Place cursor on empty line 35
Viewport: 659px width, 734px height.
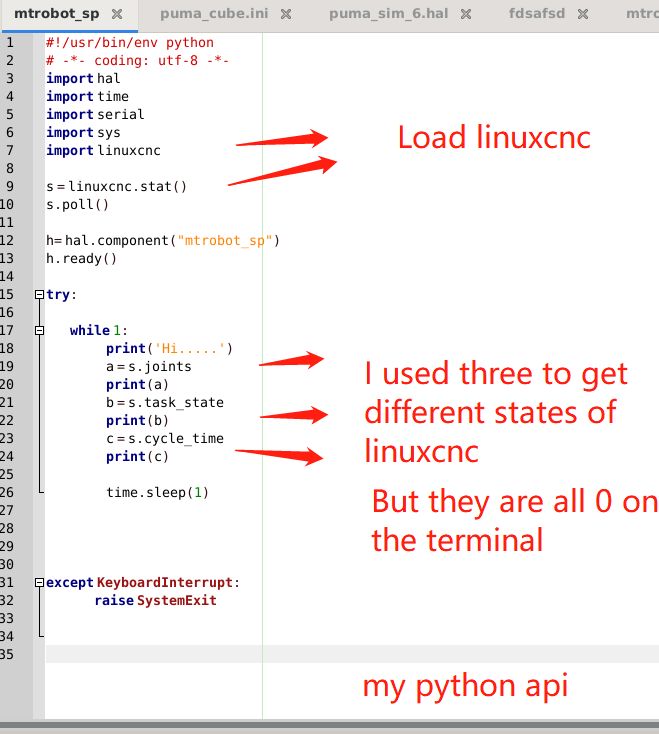[x=352, y=654]
